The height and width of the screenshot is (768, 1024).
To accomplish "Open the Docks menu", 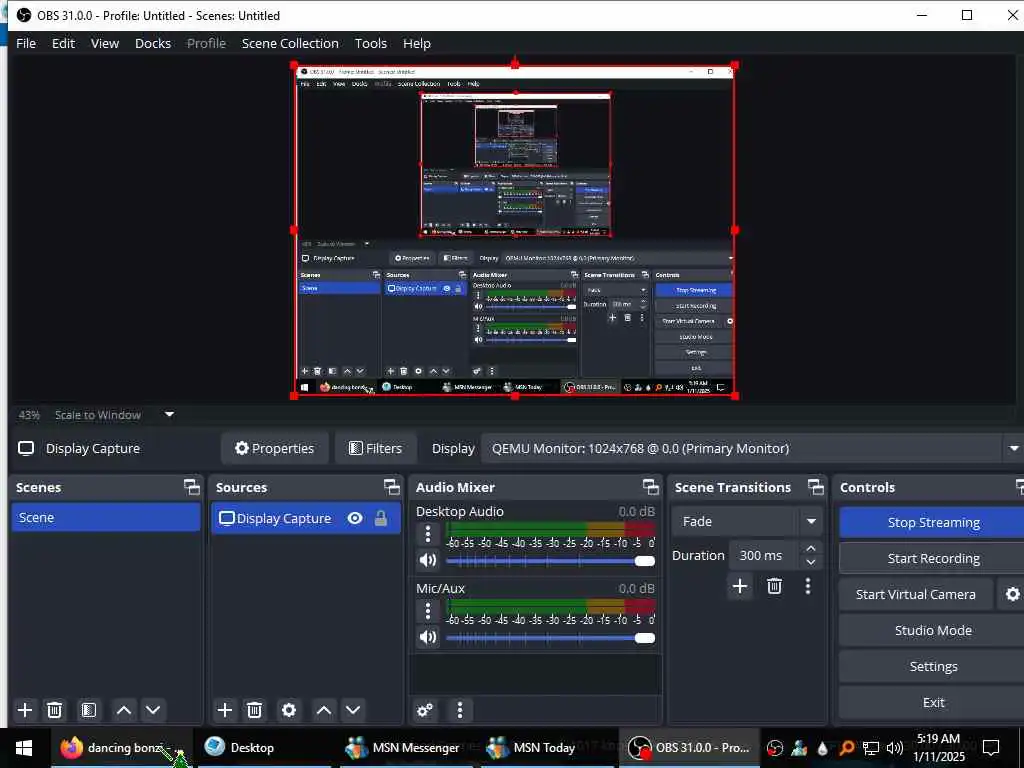I will 153,43.
